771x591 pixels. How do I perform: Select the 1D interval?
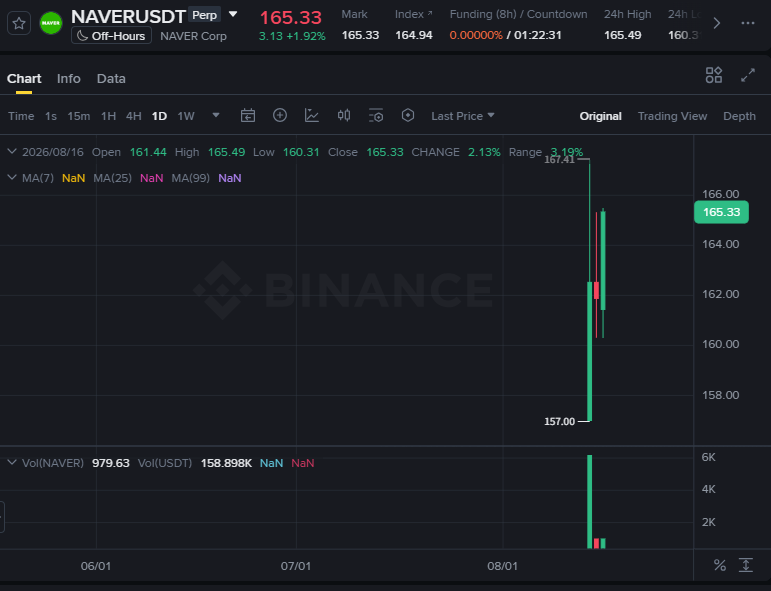tap(159, 116)
